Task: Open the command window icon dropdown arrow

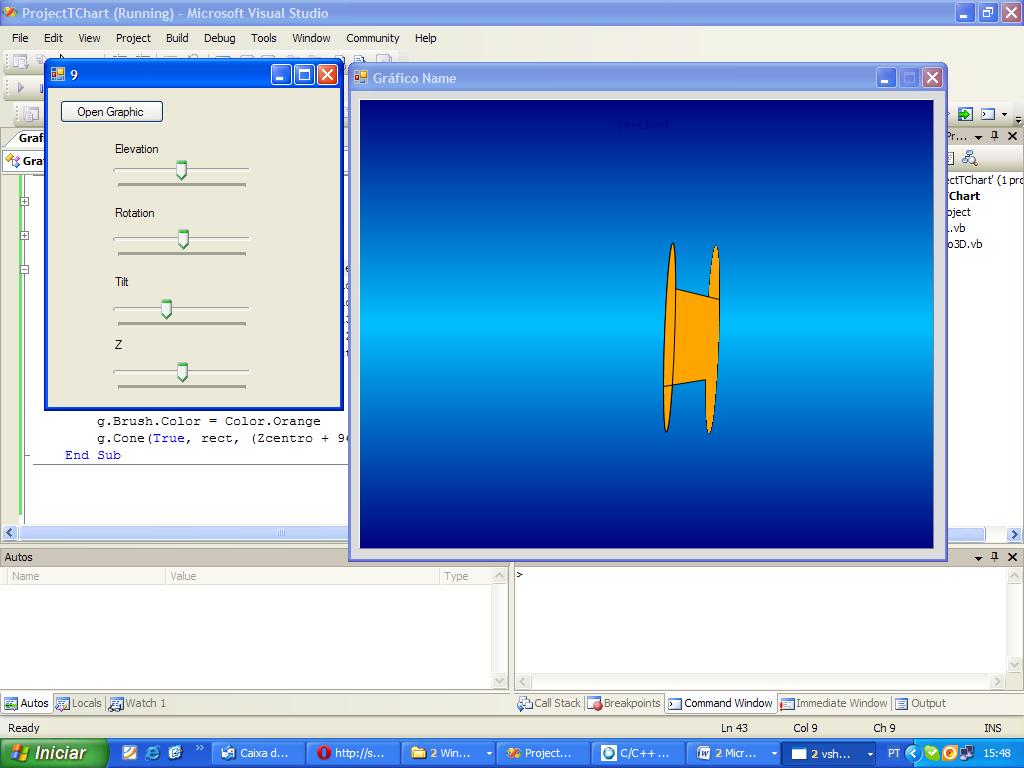Action: [x=1004, y=114]
